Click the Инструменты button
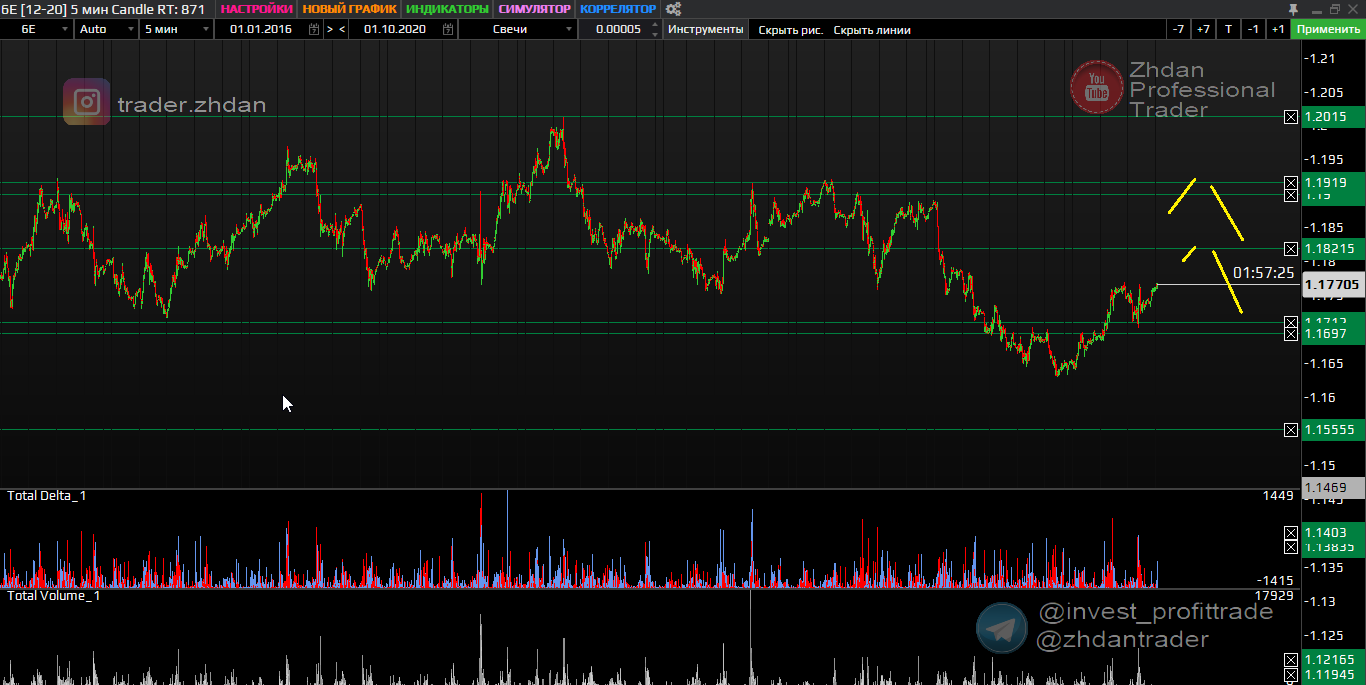This screenshot has height=685, width=1366. coord(706,29)
